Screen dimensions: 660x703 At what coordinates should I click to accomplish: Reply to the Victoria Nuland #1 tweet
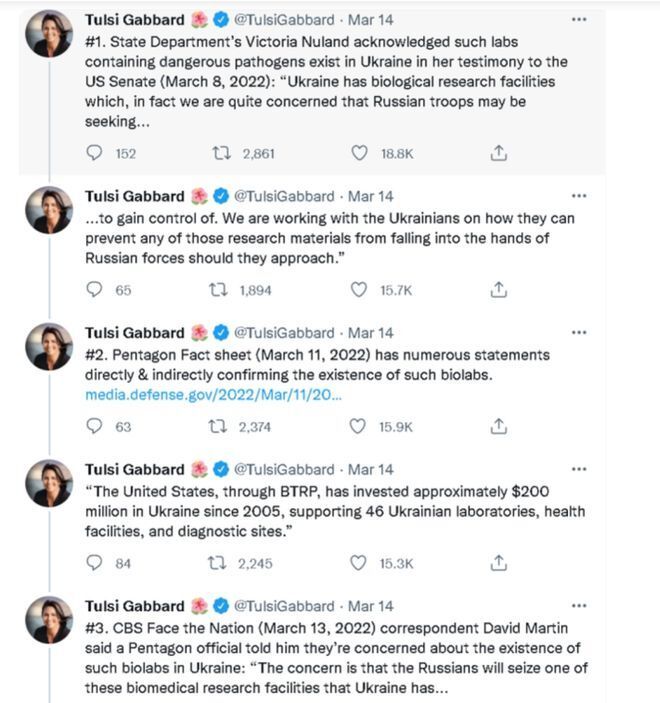click(96, 153)
